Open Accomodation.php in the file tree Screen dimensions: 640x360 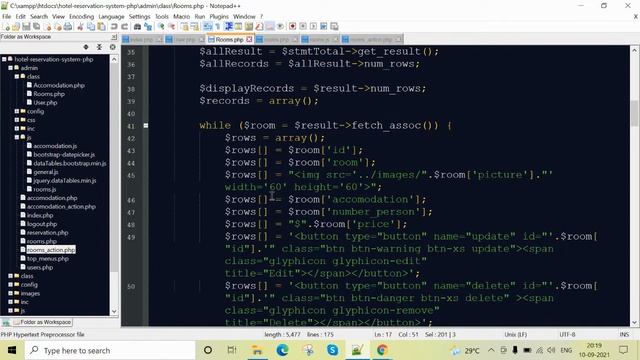click(x=59, y=85)
